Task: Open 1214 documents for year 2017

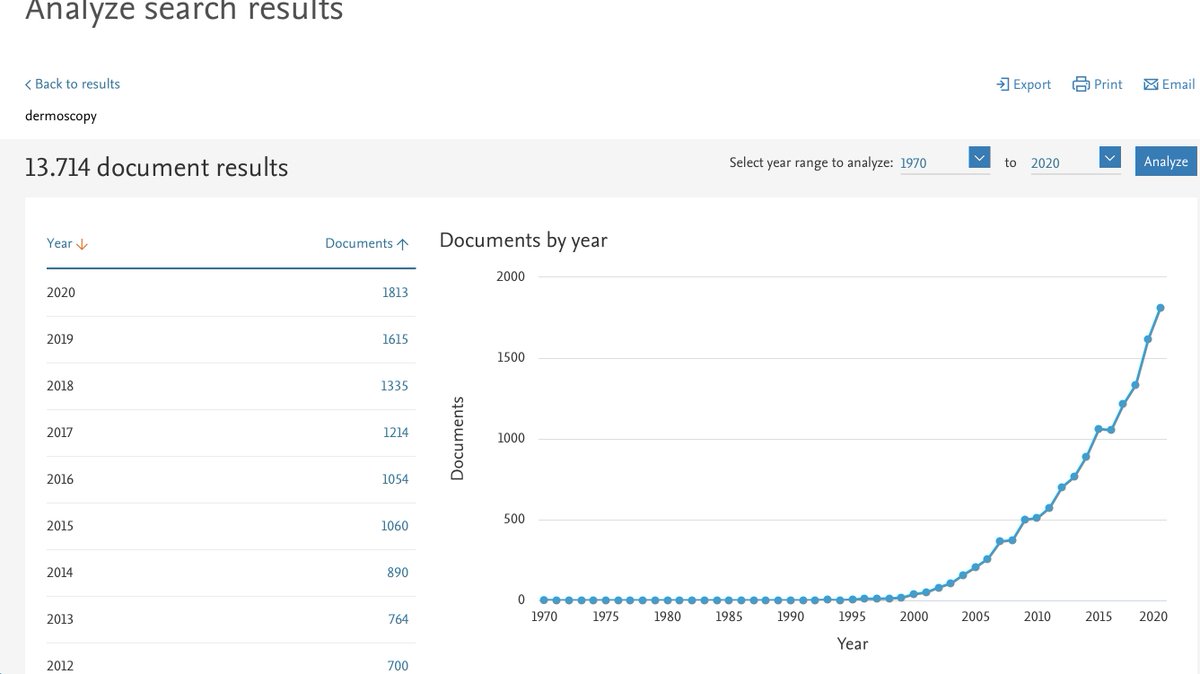Action: click(394, 433)
